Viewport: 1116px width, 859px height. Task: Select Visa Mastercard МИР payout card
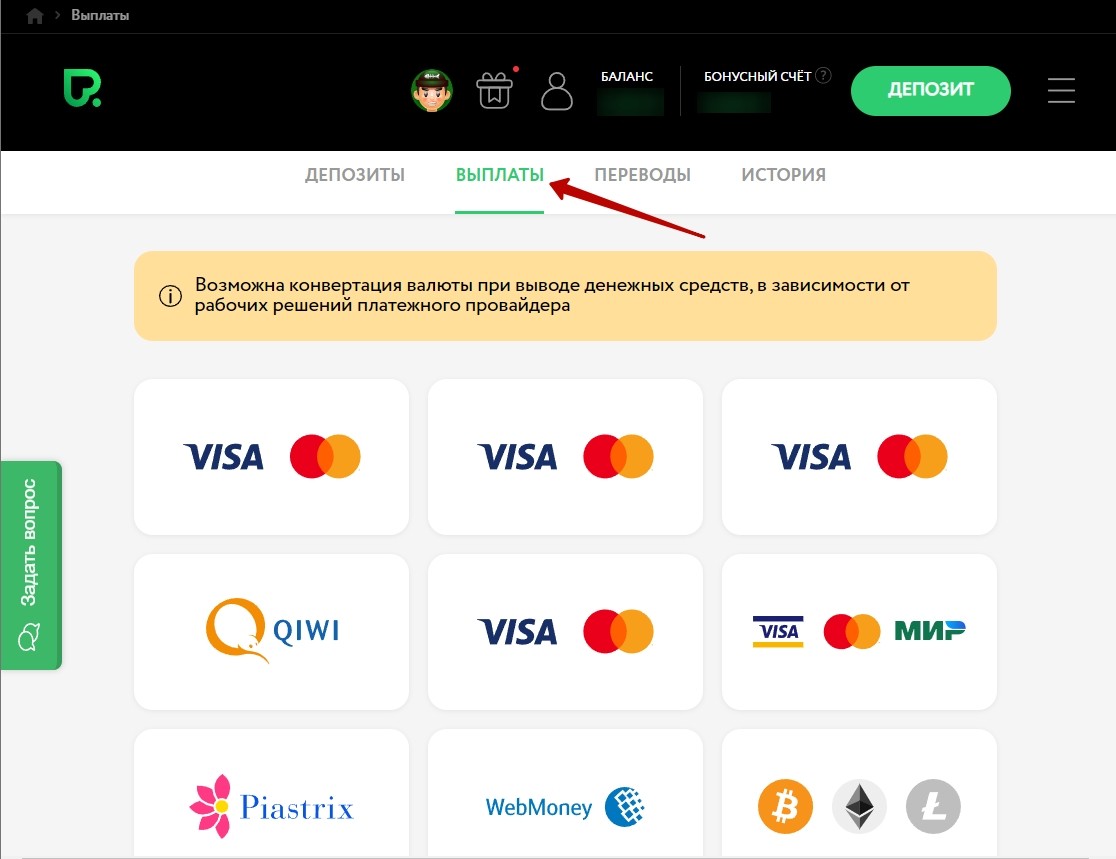pos(859,631)
